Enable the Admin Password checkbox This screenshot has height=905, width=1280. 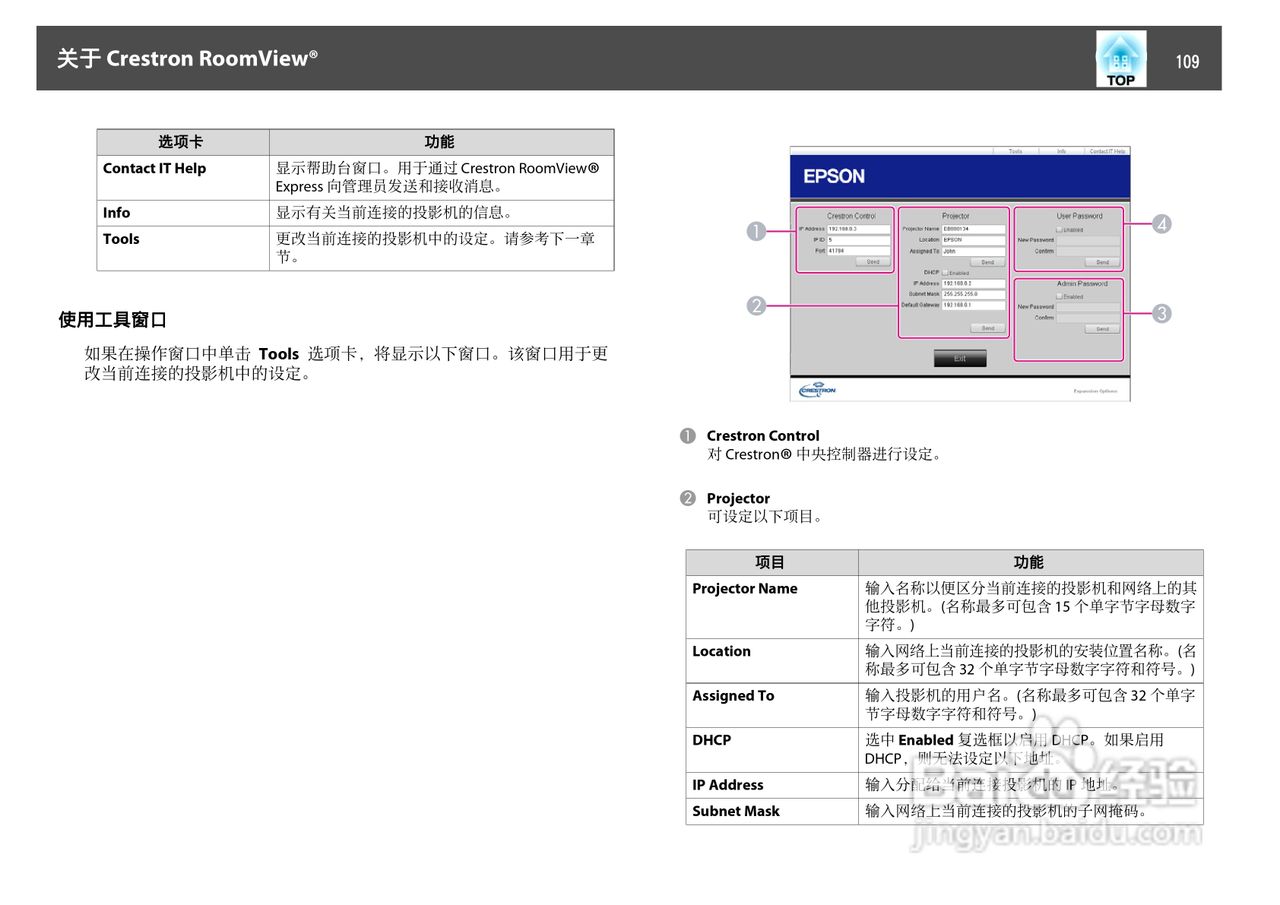1059,296
